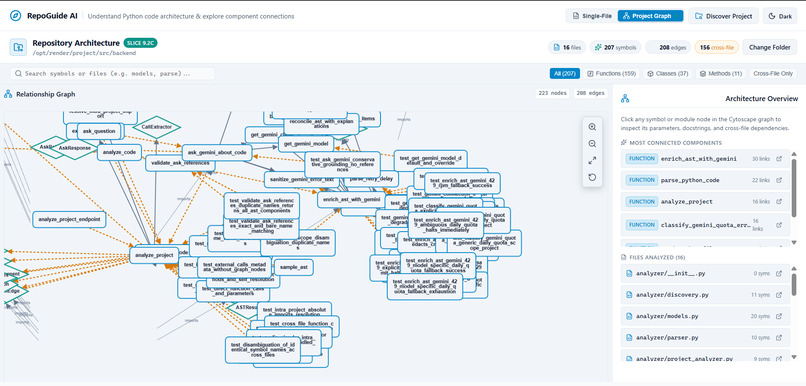
Task: Select test_get_gemini_model_default_and_override node
Action: pyautogui.click(x=430, y=160)
